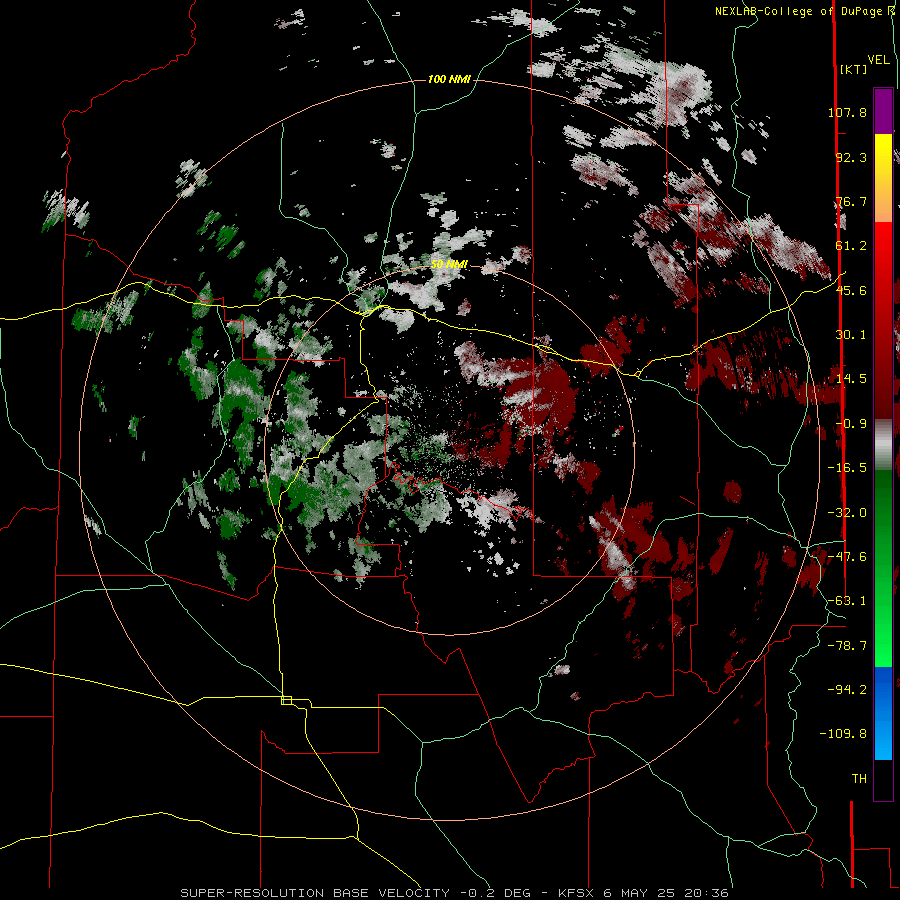Pick the blue segment of the color bar
Image resolution: width=900 pixels, height=900 pixels.
[883, 713]
